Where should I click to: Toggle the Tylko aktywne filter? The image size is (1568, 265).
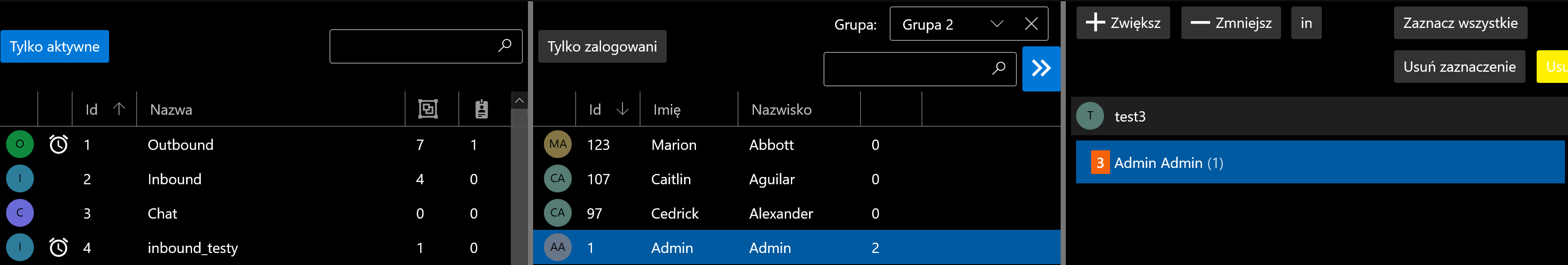click(x=55, y=46)
